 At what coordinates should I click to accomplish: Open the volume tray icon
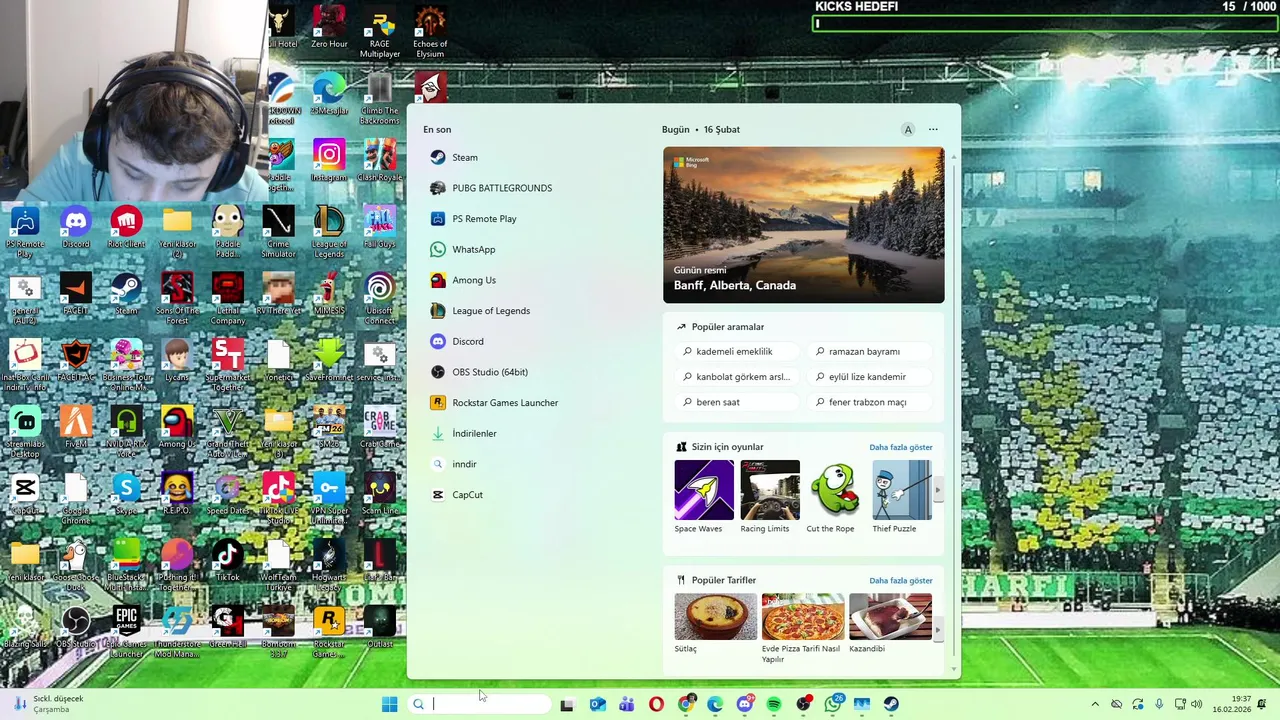point(1197,704)
